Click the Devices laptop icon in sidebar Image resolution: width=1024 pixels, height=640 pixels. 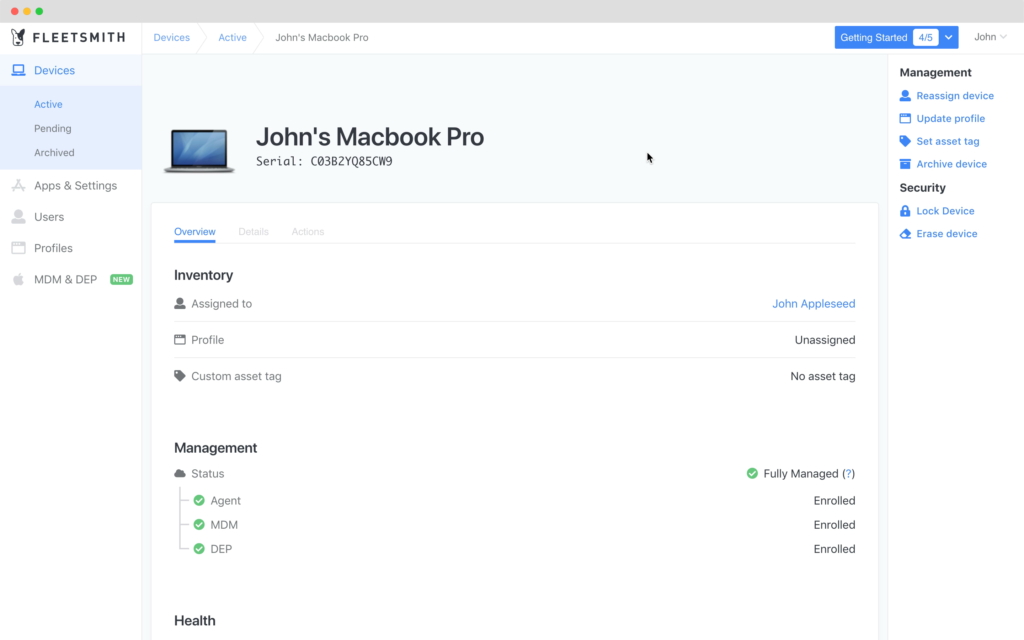(18, 70)
